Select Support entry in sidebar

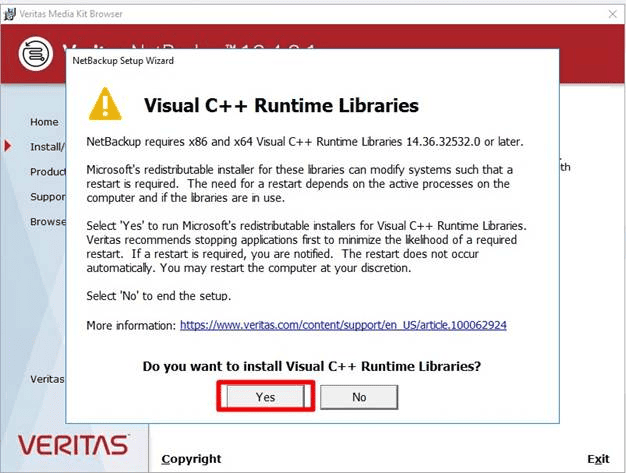tap(48, 197)
